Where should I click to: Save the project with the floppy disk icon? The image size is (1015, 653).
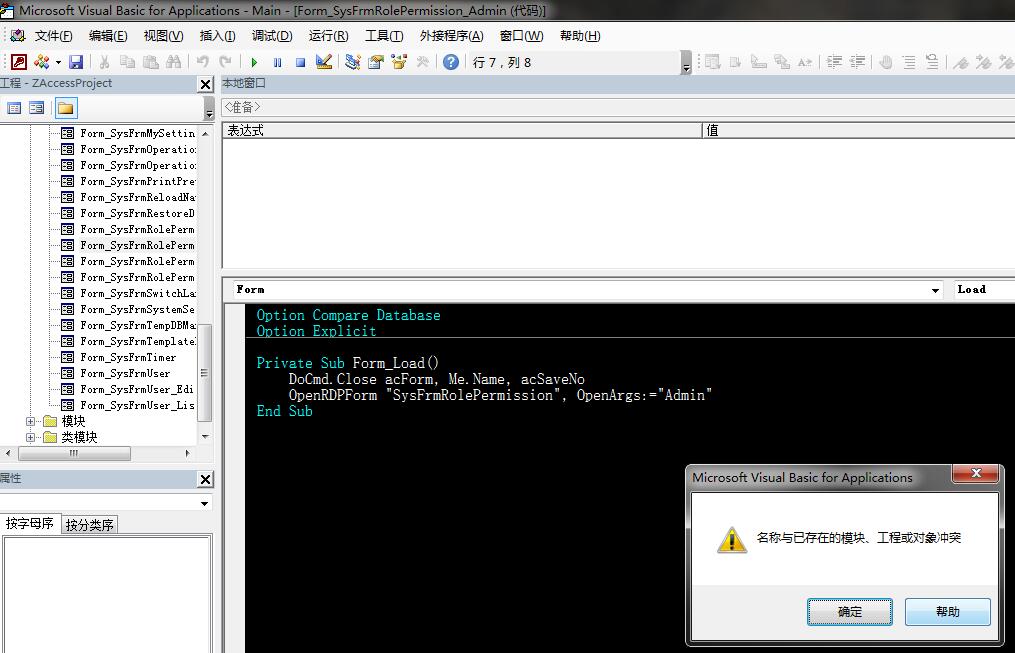pyautogui.click(x=76, y=62)
